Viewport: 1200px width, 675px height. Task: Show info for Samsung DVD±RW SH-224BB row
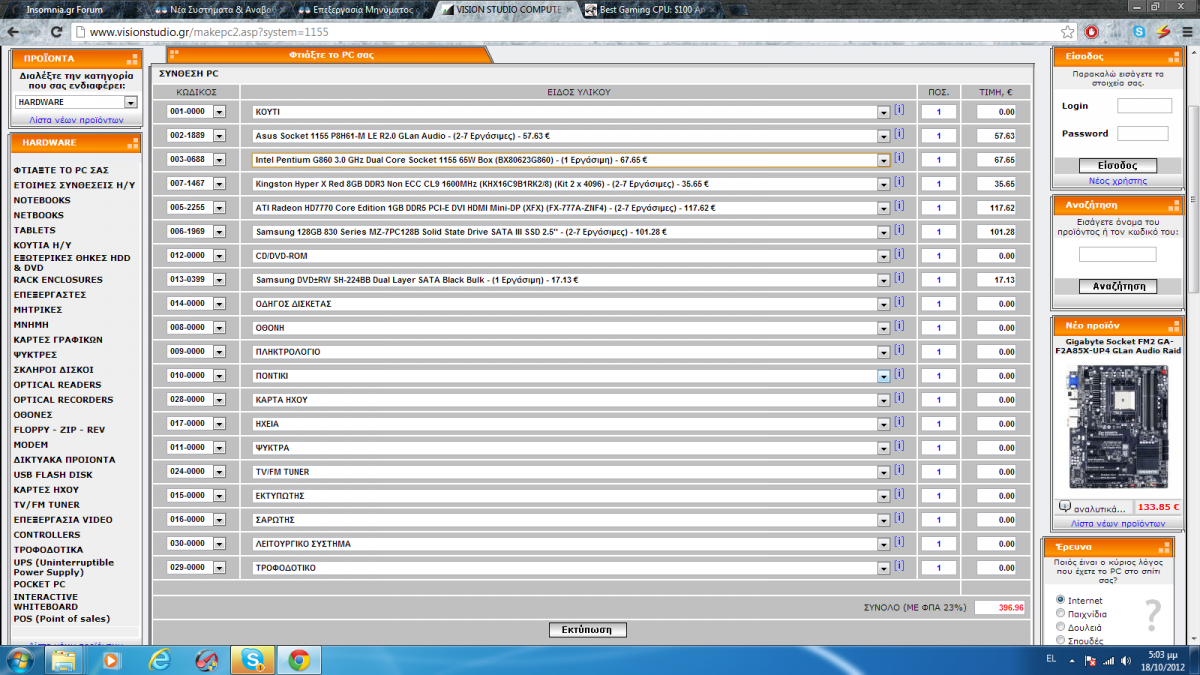click(x=899, y=279)
